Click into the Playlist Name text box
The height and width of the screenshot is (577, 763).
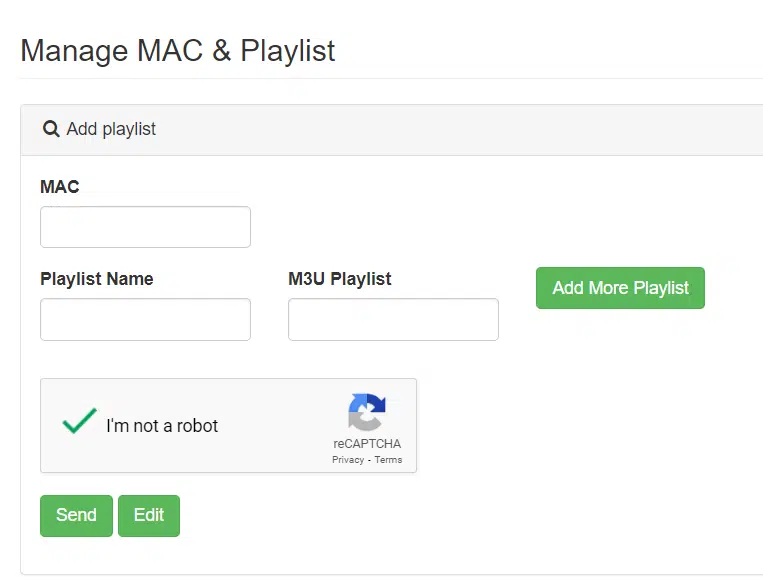[x=145, y=320]
